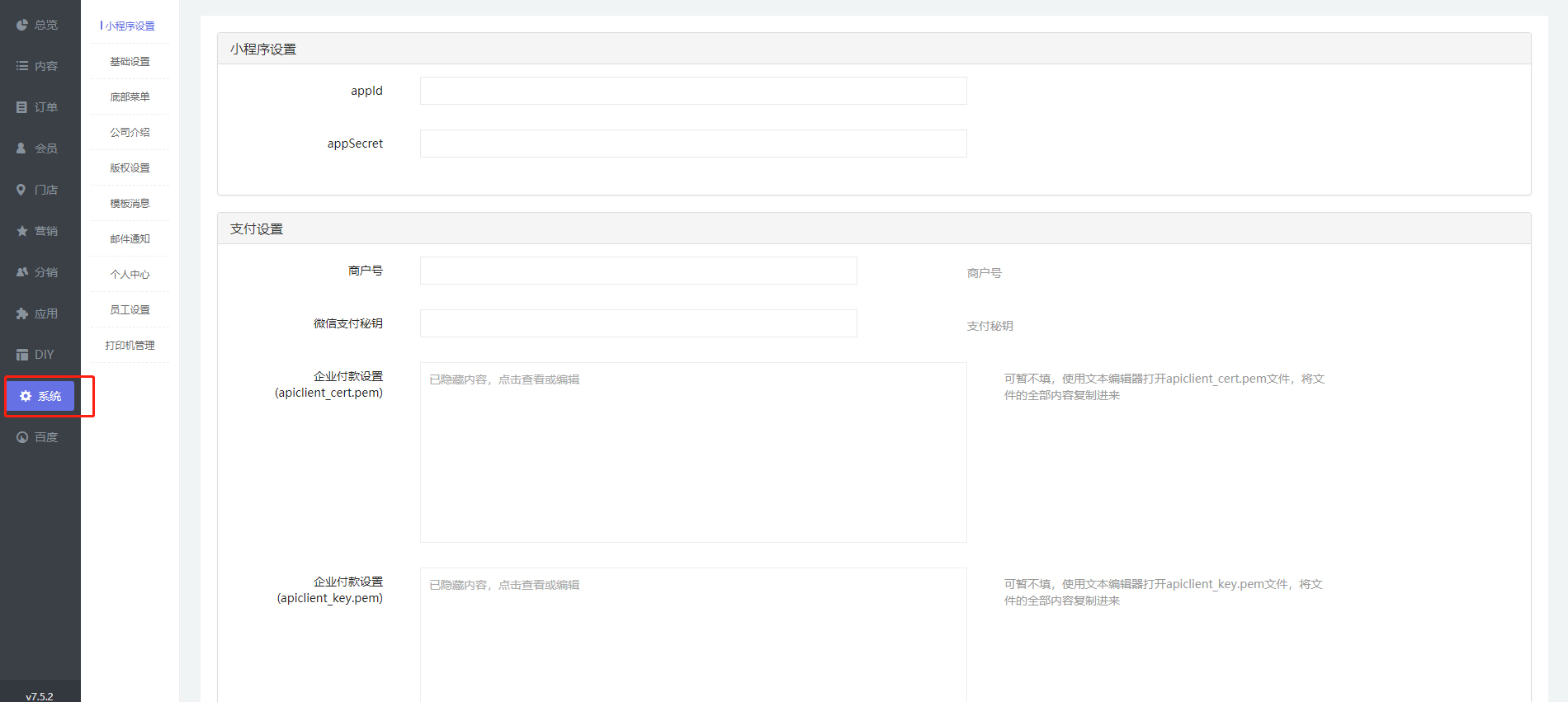Click the appSecret field label
This screenshot has height=702, width=1568.
point(355,144)
